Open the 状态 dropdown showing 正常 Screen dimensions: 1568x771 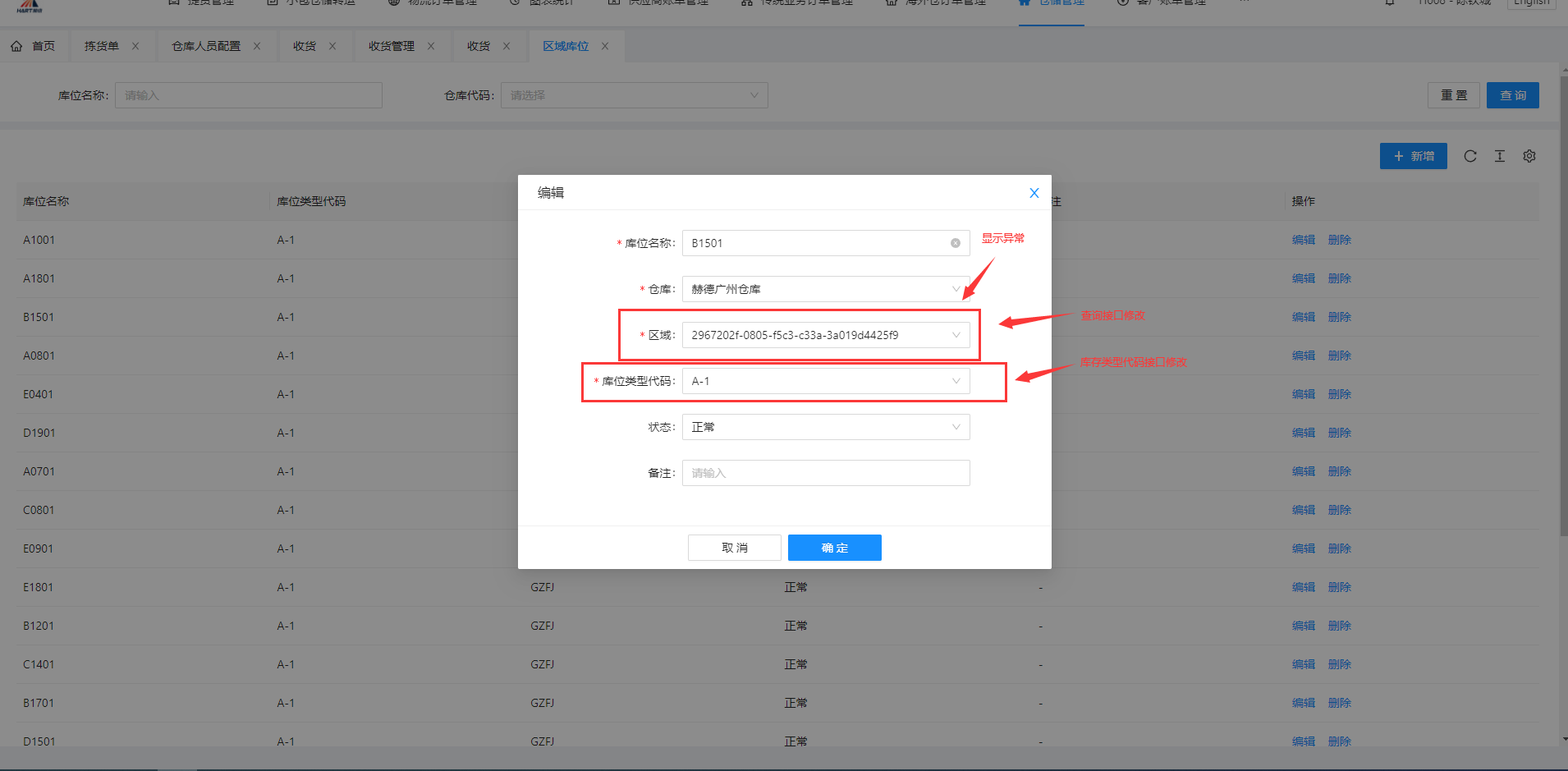825,427
